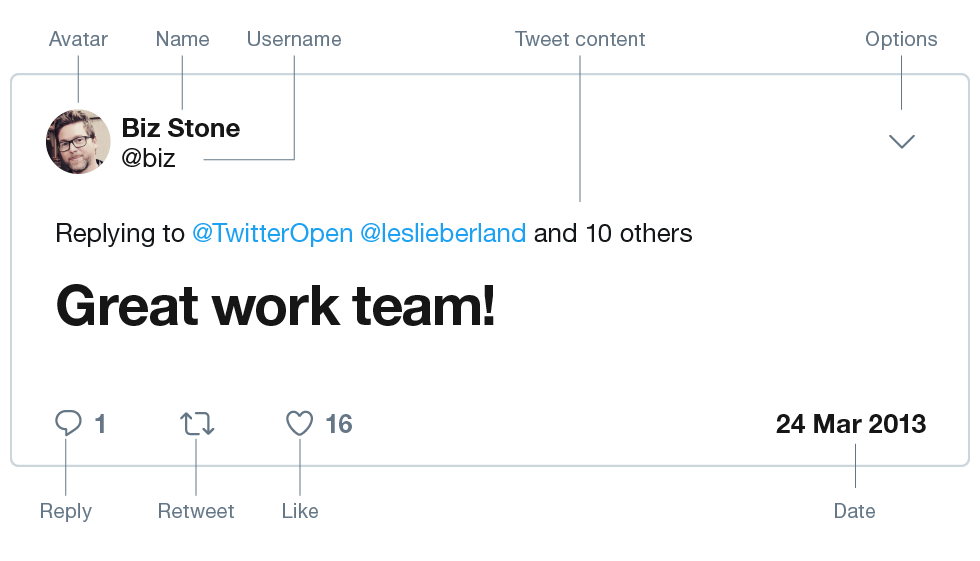The width and height of the screenshot is (980, 561).
Task: Open the @leslieberland mention link
Action: [442, 234]
